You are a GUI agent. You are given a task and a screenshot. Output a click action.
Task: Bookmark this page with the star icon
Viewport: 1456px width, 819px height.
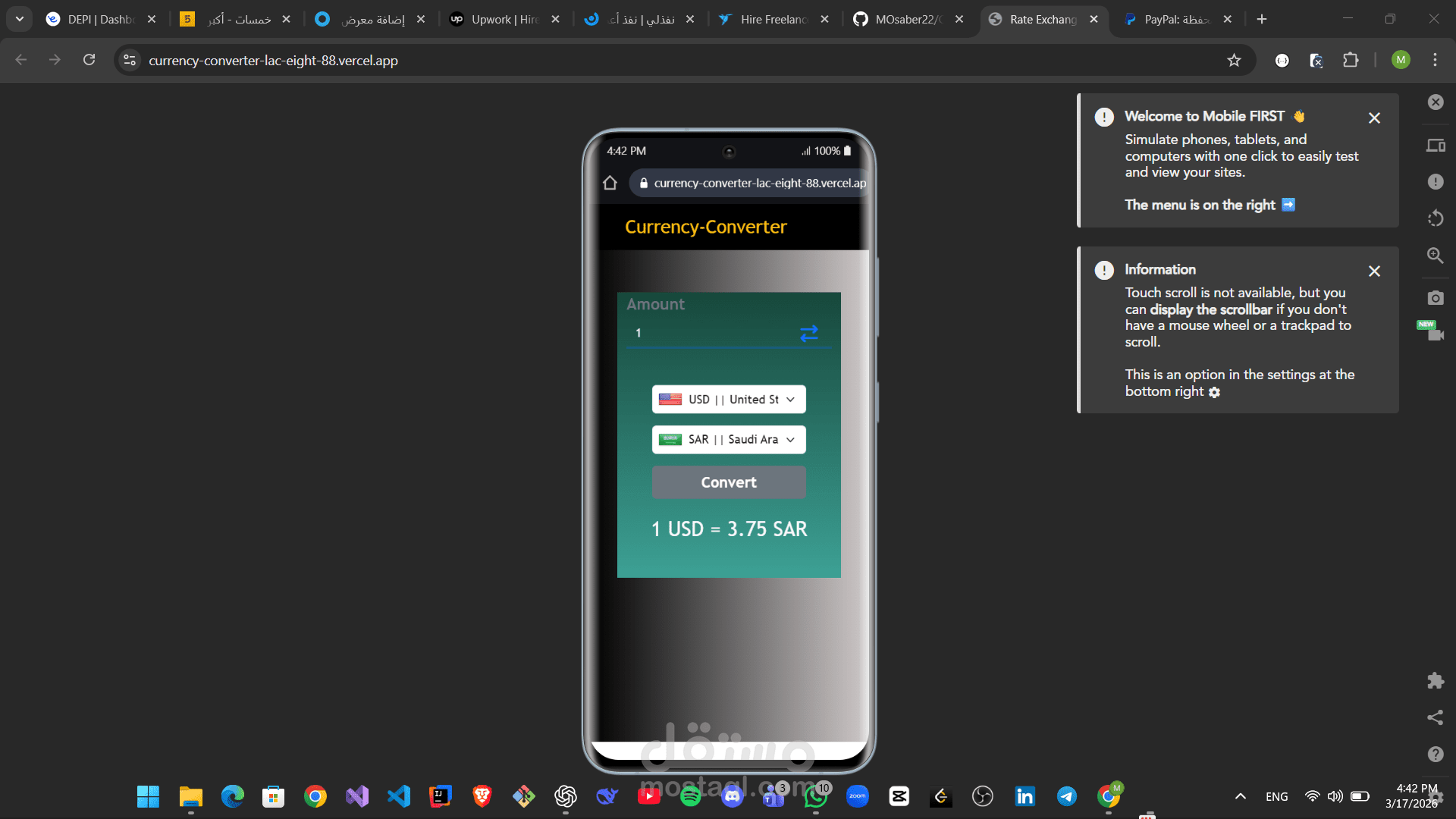[x=1234, y=61]
